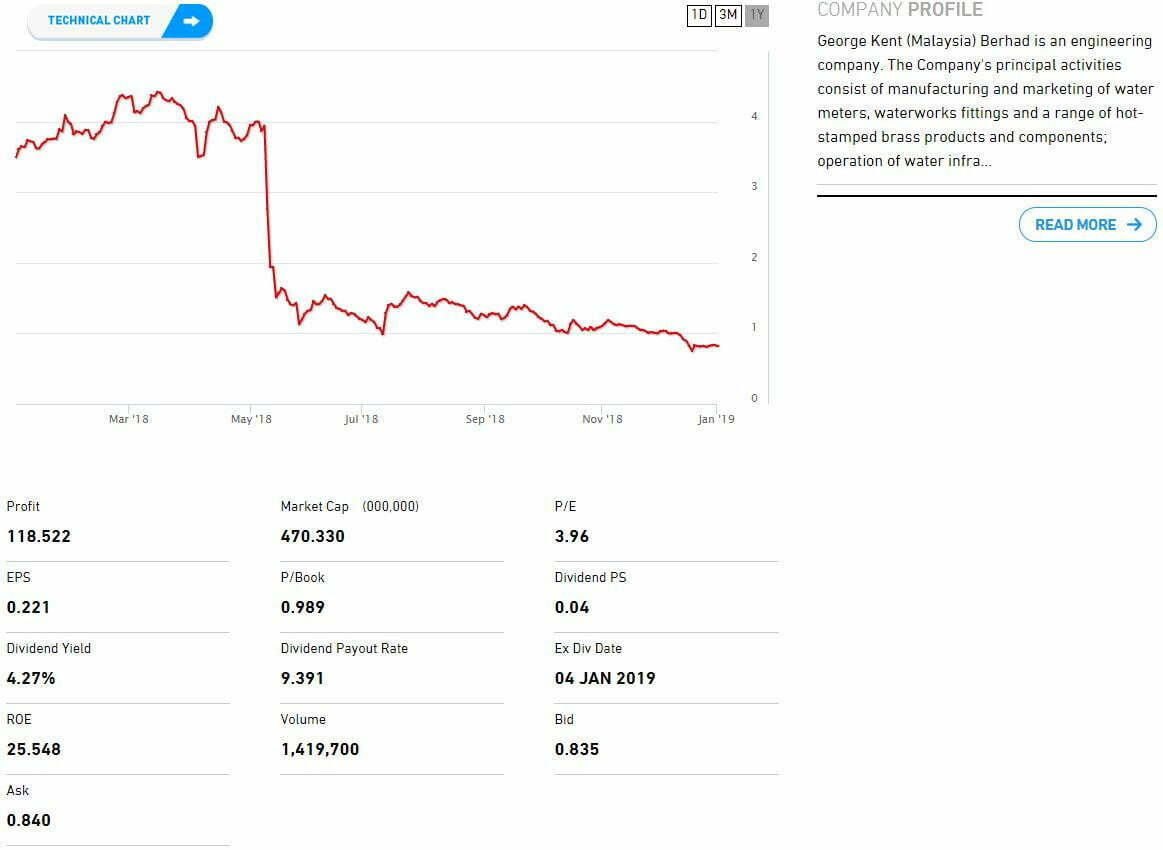Image resolution: width=1163 pixels, height=850 pixels.
Task: Select the Ex Div Date 04 JAN 2019
Action: 605,678
